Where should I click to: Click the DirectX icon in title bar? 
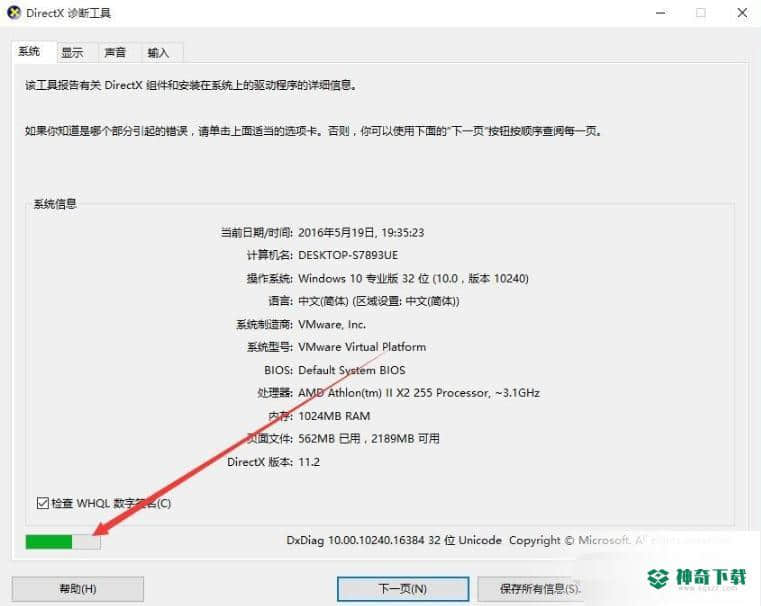pos(14,13)
